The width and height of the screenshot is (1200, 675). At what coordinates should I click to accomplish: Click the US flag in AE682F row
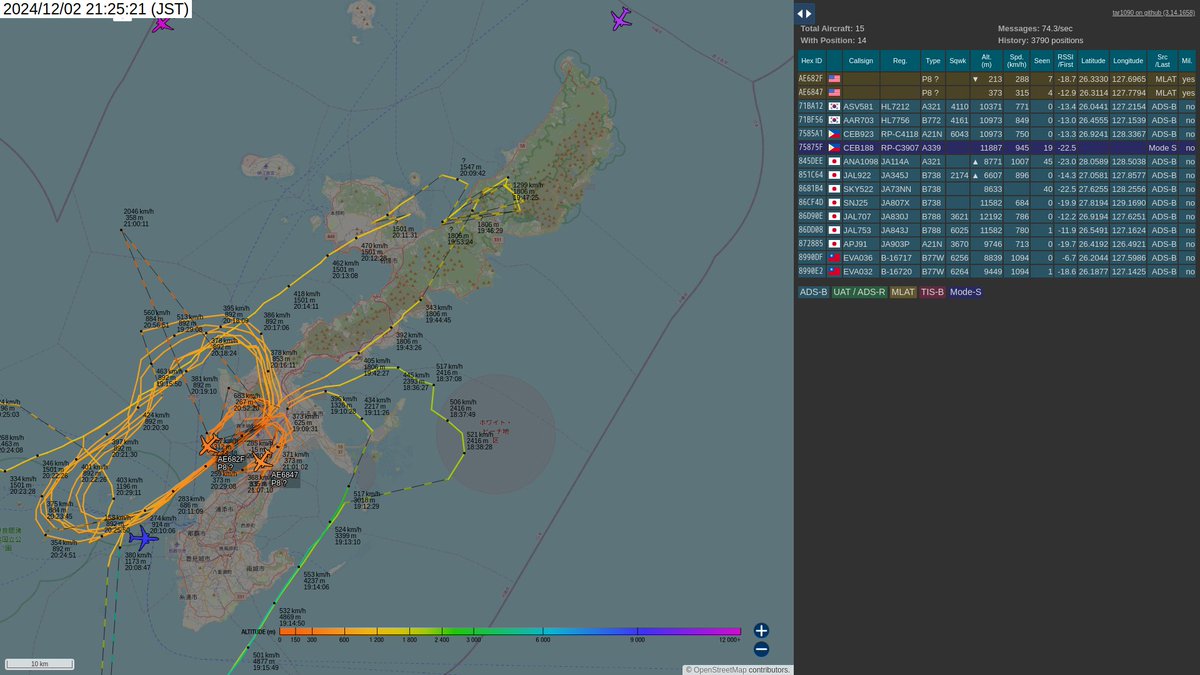pyautogui.click(x=834, y=78)
